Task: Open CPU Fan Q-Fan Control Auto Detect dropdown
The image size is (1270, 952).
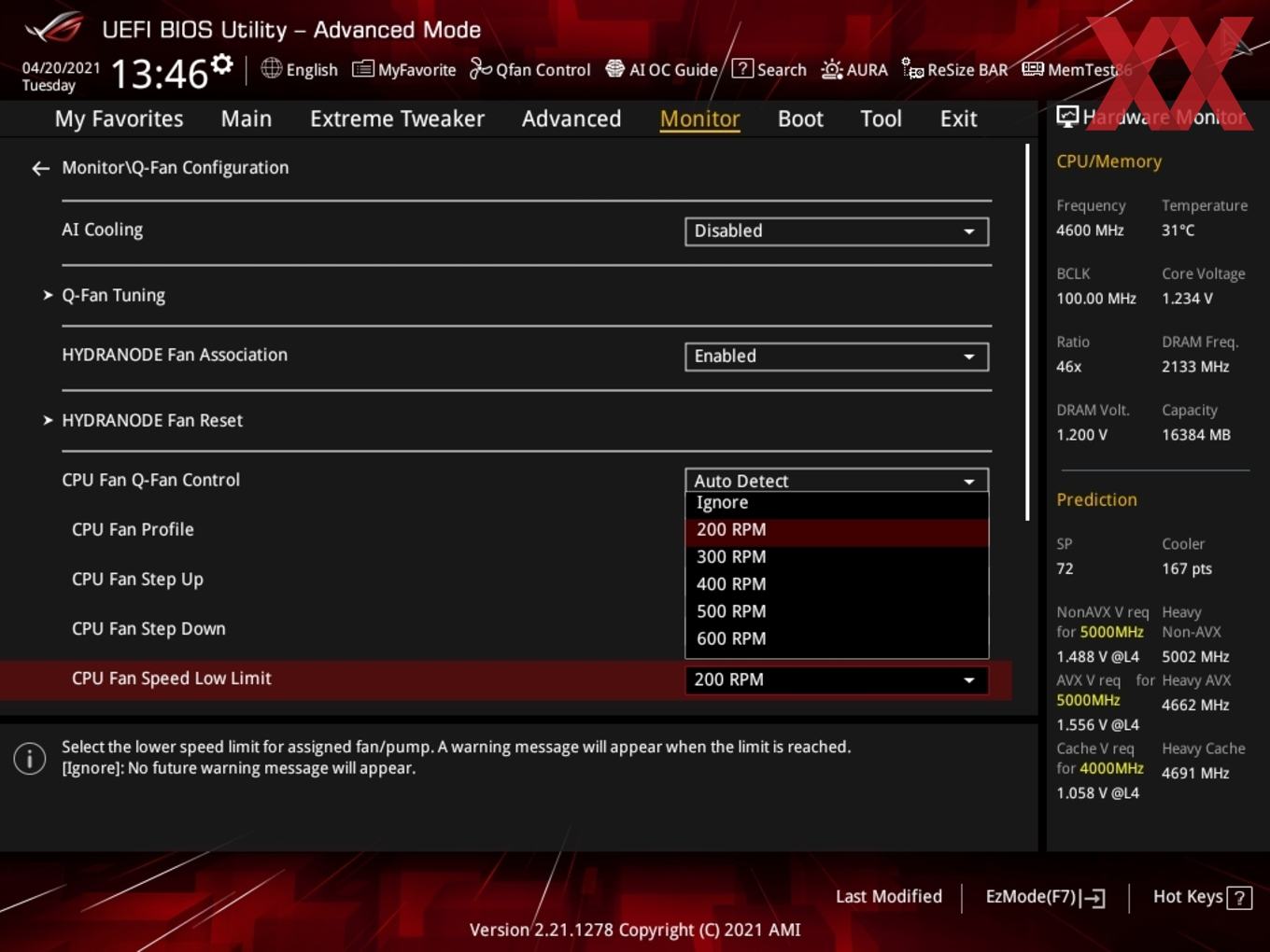Action: [837, 480]
